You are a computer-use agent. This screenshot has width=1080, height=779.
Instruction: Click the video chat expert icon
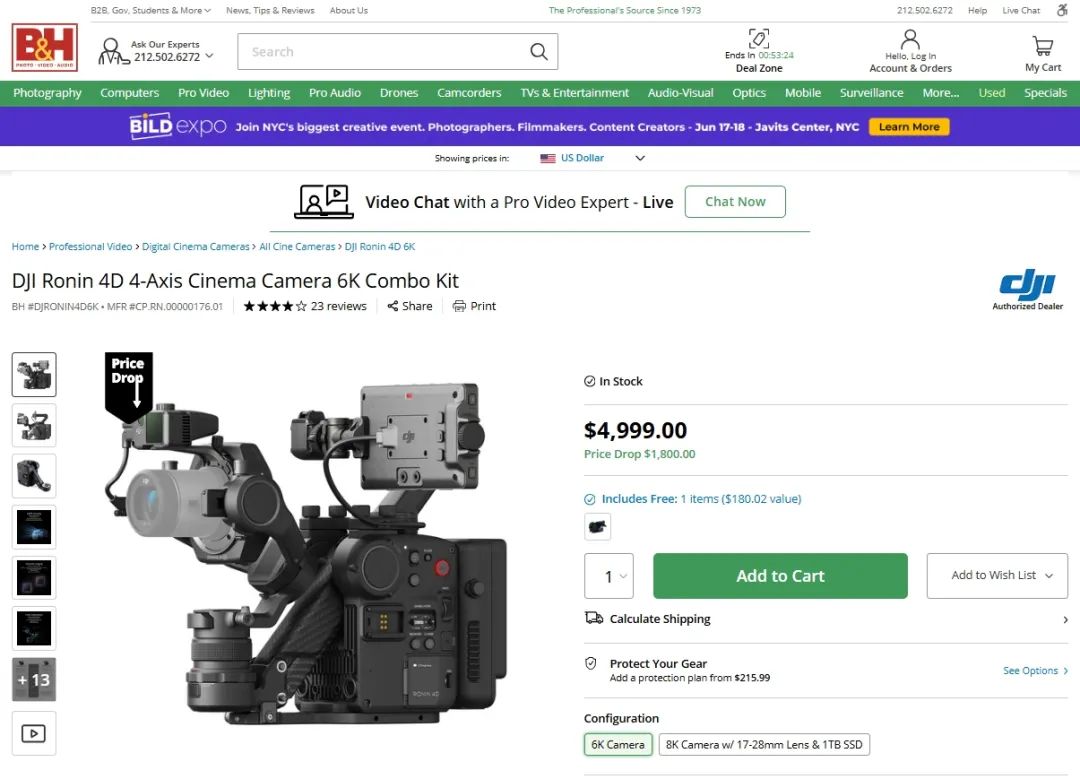coord(324,202)
